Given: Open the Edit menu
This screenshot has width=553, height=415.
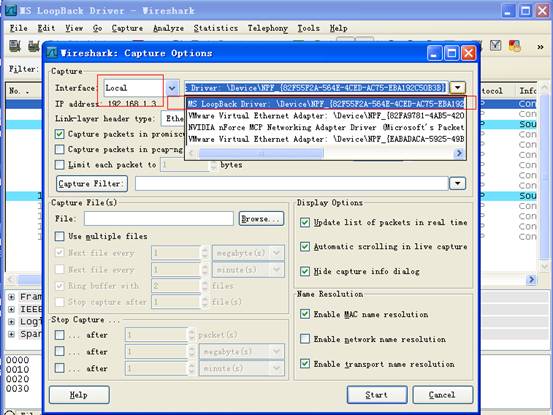Looking at the screenshot, I should (x=46, y=28).
